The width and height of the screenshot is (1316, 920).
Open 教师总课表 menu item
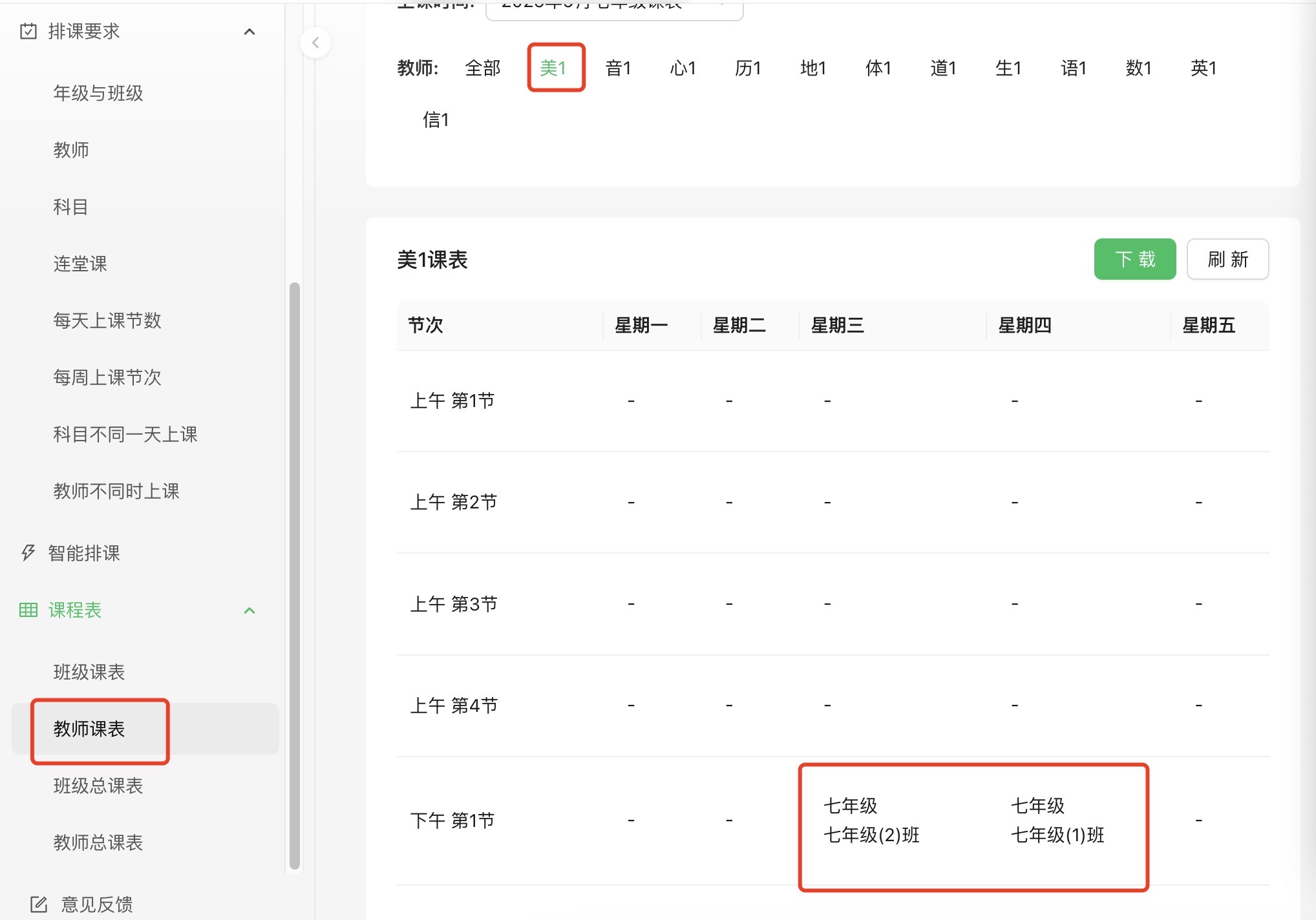click(x=98, y=842)
